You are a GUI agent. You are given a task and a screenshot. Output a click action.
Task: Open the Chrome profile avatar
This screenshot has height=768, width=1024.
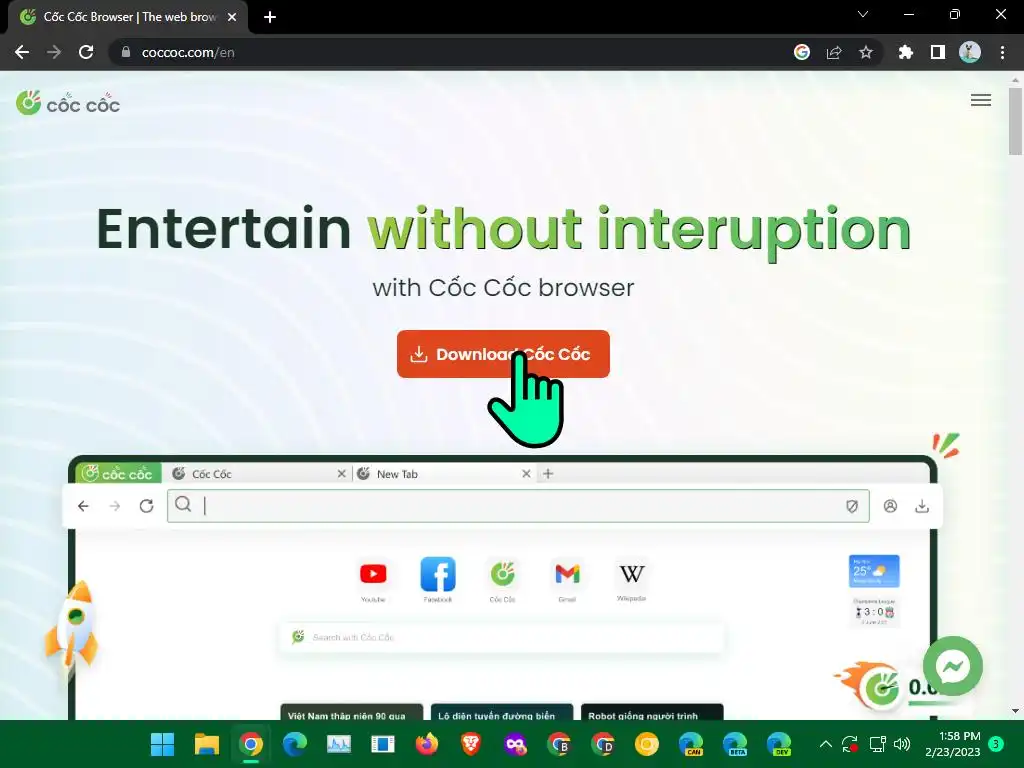pos(970,52)
